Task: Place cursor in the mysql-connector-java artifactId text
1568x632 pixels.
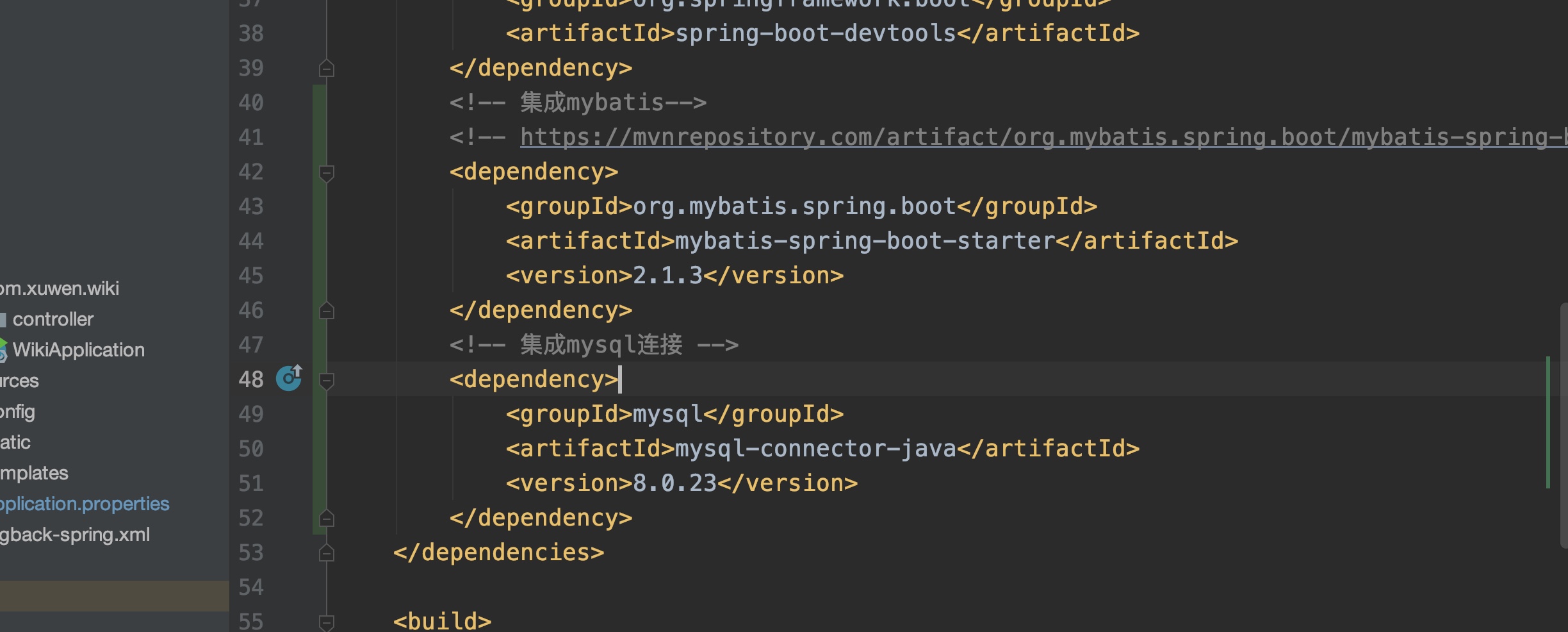Action: (815, 449)
